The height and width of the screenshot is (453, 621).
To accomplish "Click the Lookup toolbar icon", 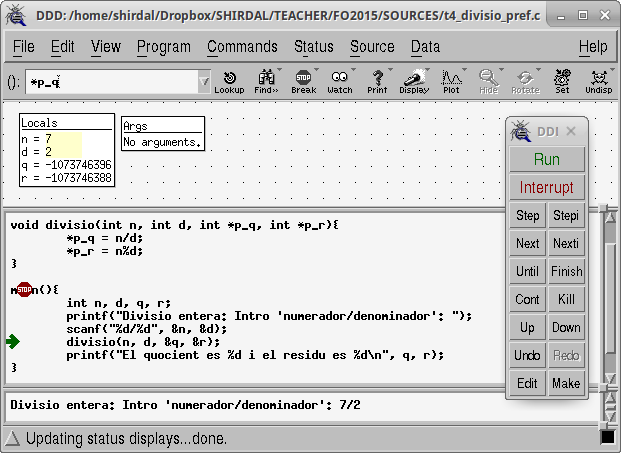I will [x=229, y=81].
